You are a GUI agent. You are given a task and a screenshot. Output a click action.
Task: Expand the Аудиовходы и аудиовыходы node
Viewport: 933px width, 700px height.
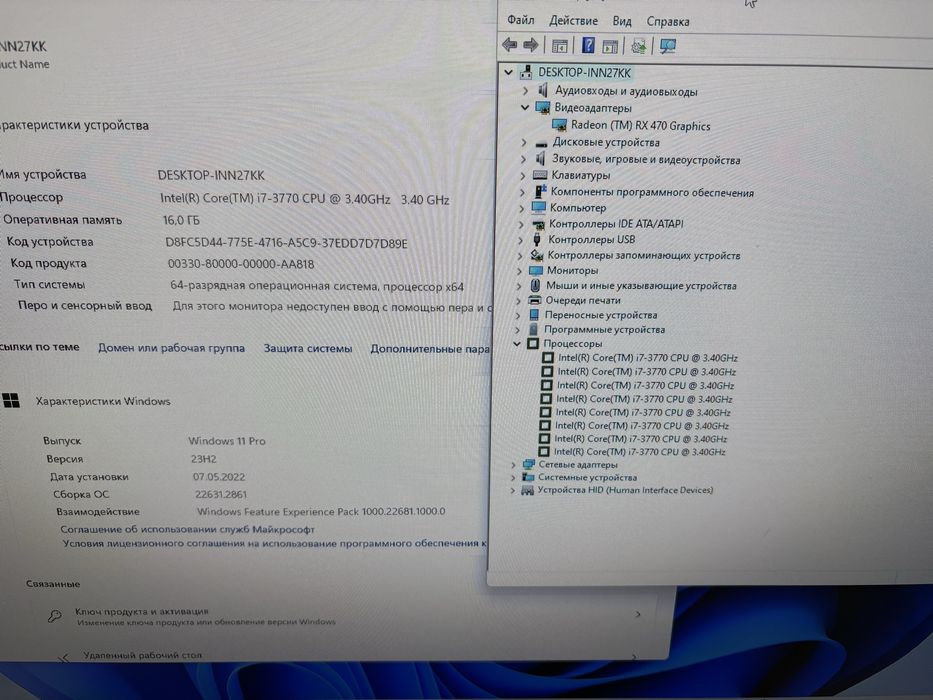pos(525,91)
